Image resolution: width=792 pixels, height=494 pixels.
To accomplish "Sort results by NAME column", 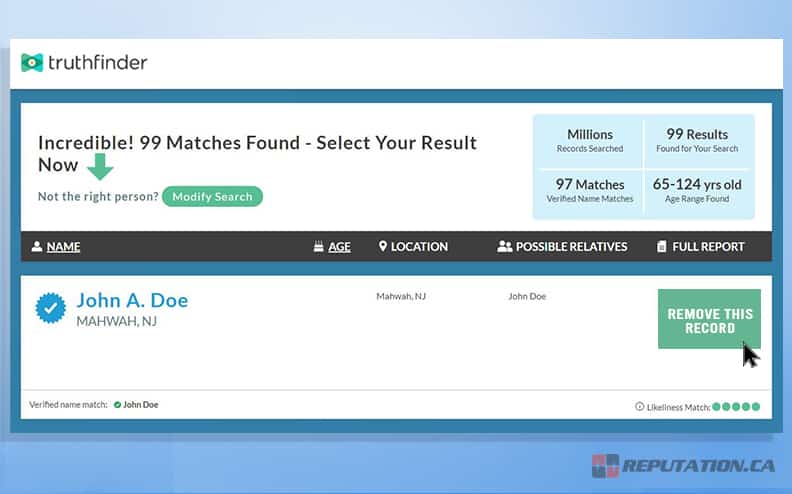I will tap(63, 247).
